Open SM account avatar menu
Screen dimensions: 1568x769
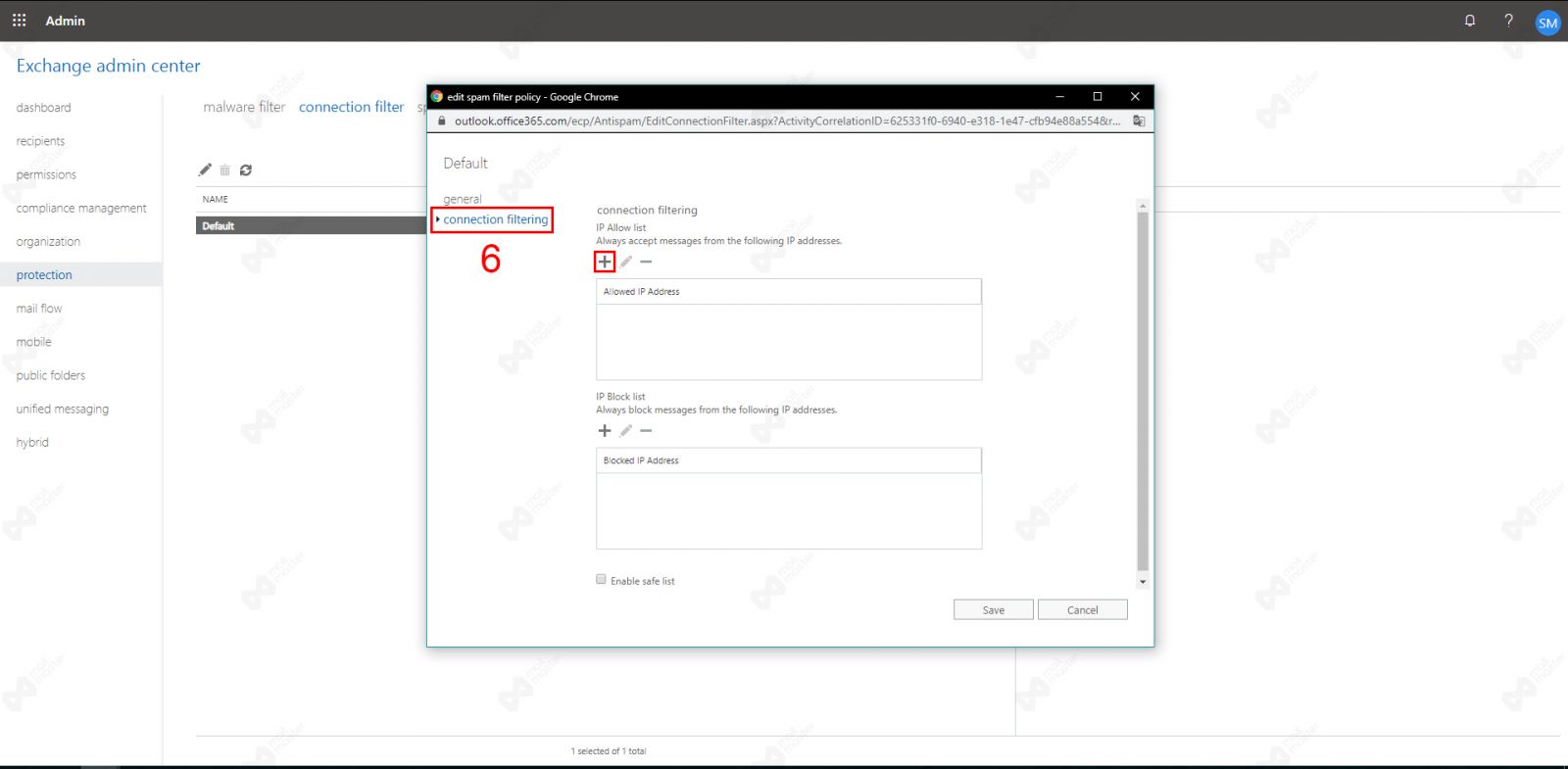tap(1548, 23)
